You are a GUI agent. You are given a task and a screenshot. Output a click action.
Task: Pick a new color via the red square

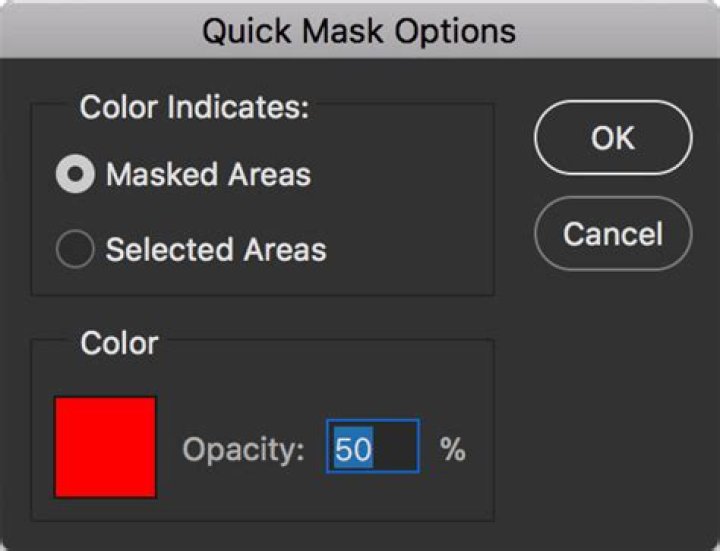pyautogui.click(x=106, y=447)
